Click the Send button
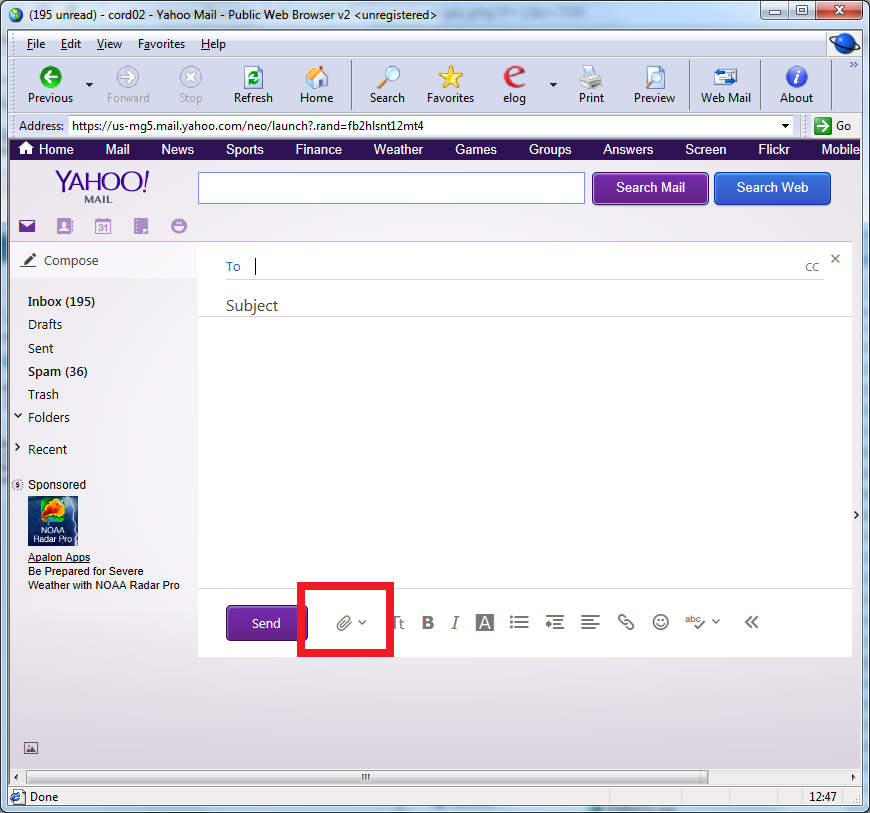The width and height of the screenshot is (870, 813). pos(266,623)
